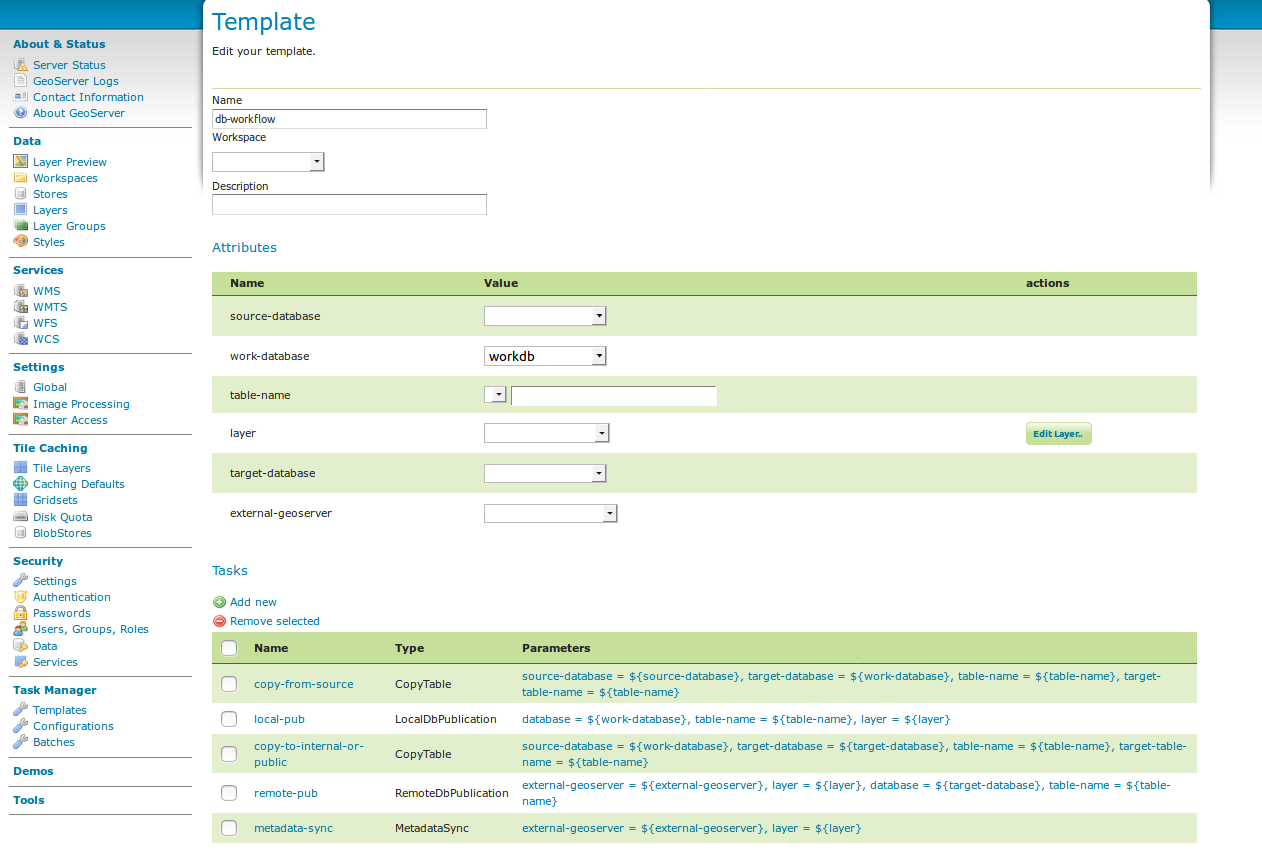This screenshot has height=861, width=1262.
Task: Click the green Add new plus icon
Action: 220,602
